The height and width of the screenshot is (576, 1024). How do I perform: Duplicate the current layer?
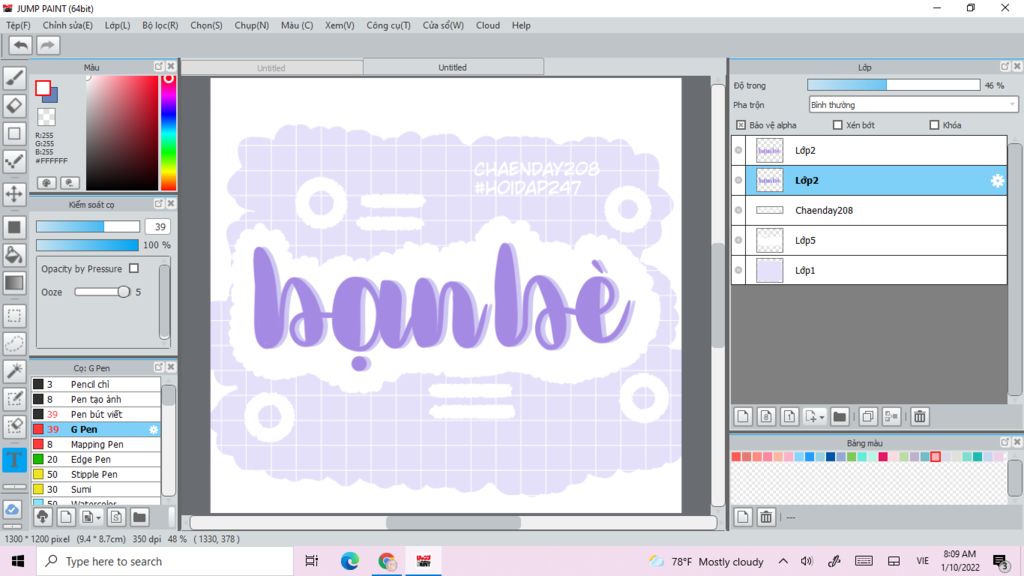868,417
